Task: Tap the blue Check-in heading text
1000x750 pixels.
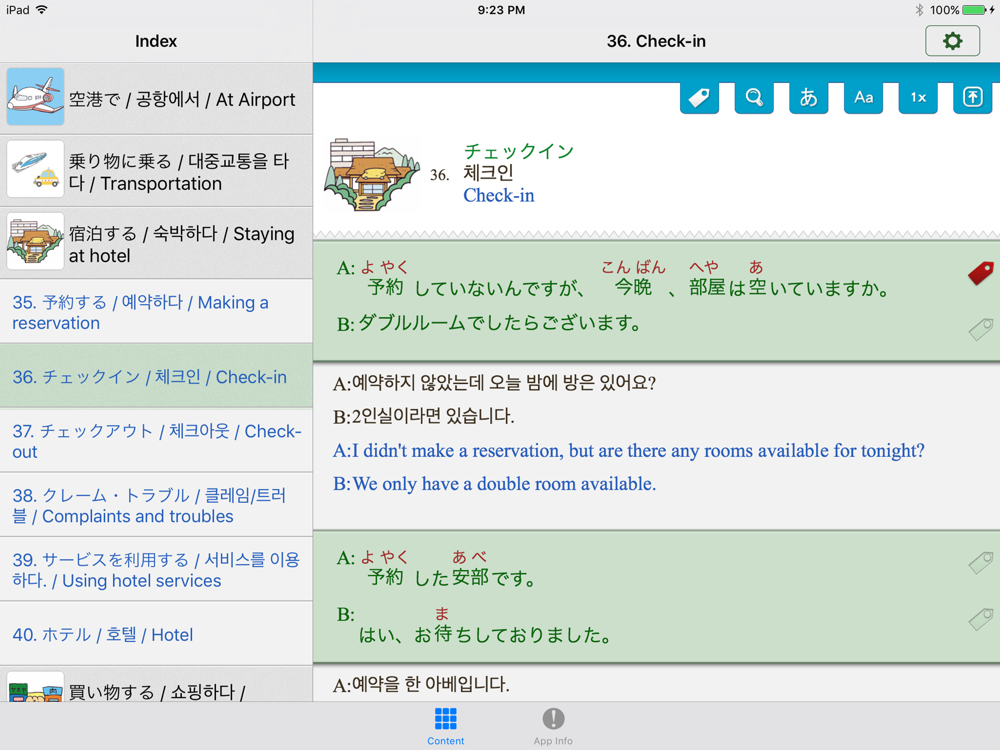Action: (499, 195)
